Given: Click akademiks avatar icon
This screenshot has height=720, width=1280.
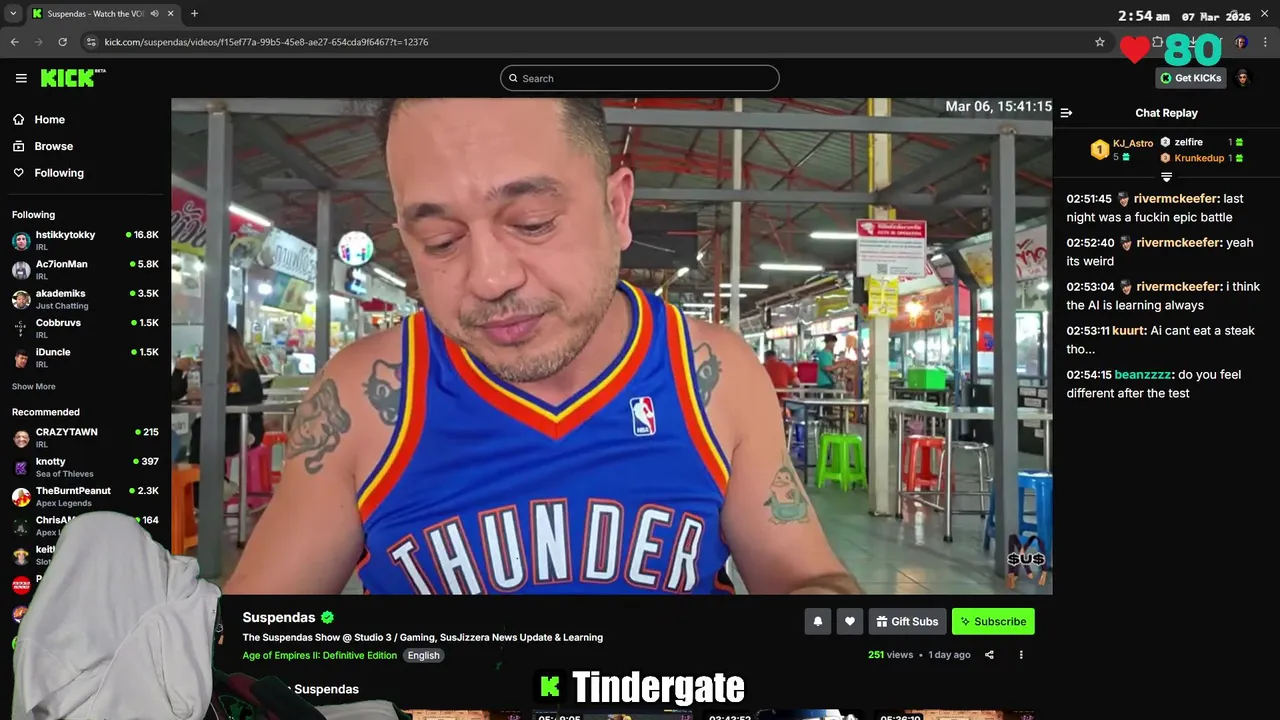Looking at the screenshot, I should tap(21, 299).
